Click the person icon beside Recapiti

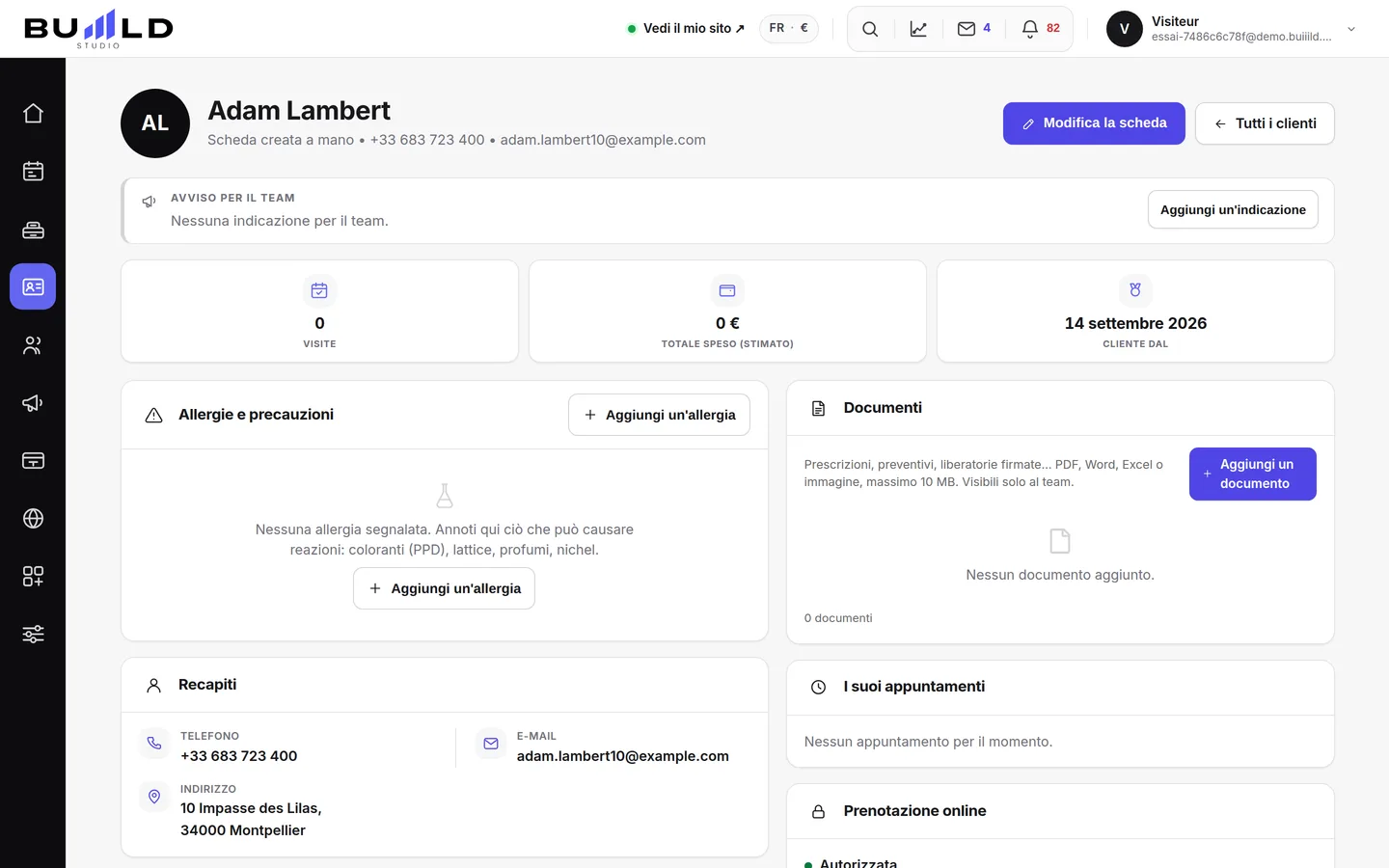[153, 685]
